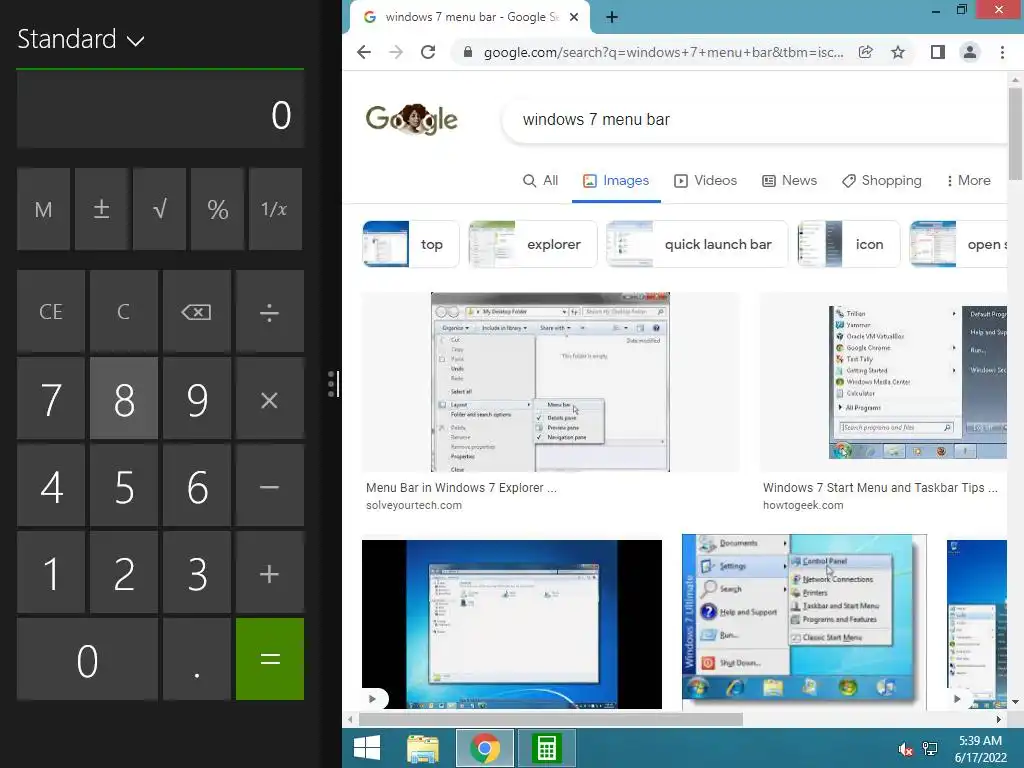Image resolution: width=1024 pixels, height=768 pixels.
Task: Tap digit 3 in Calculator
Action: (197, 573)
